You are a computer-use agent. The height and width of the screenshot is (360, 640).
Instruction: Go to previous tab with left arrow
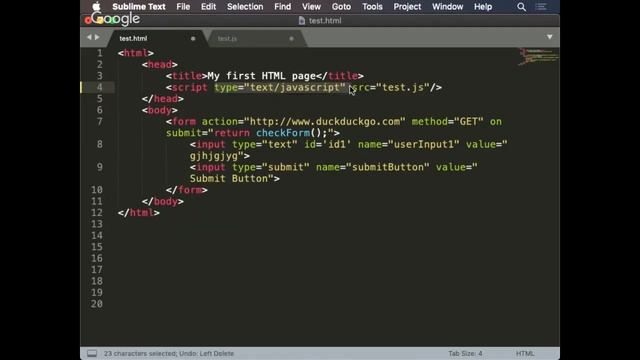coord(89,37)
